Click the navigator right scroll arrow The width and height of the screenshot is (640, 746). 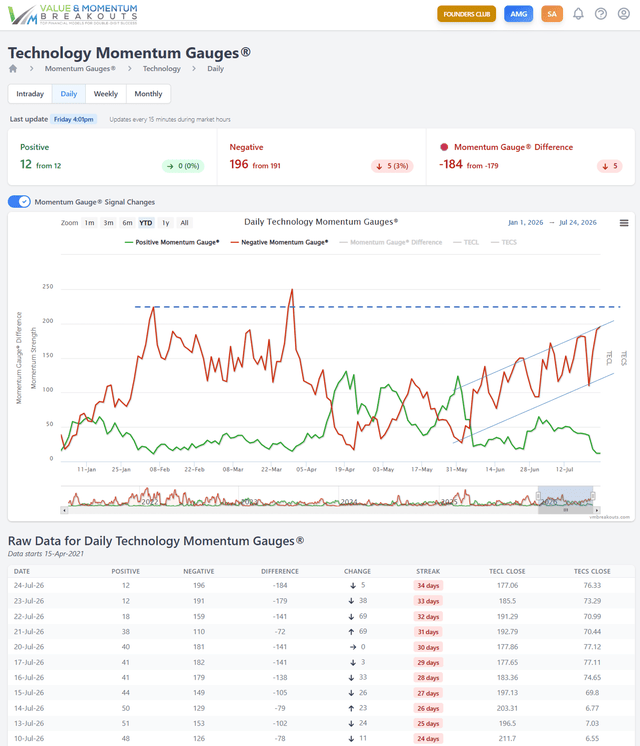tap(597, 510)
